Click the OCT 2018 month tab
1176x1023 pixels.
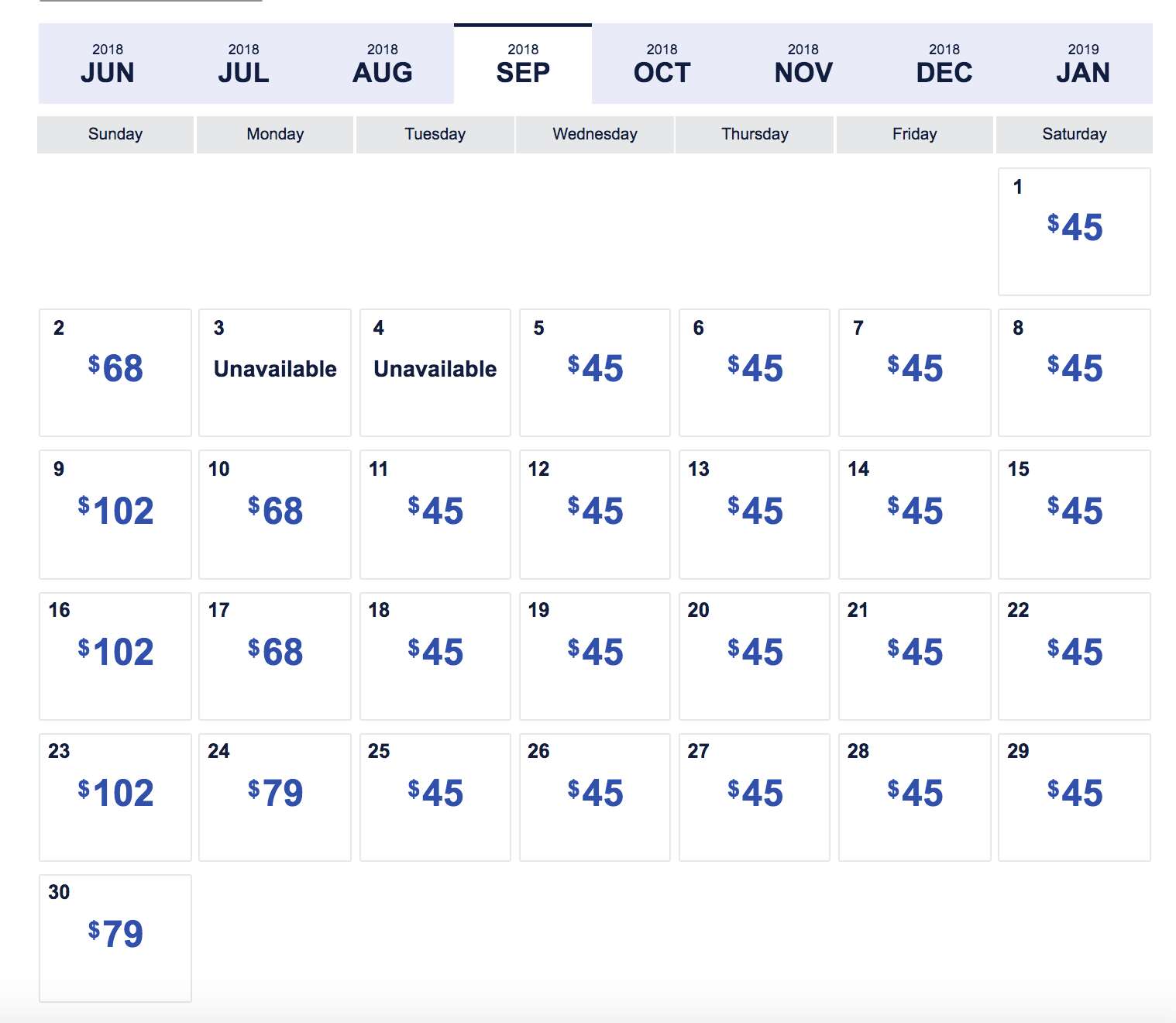click(x=662, y=64)
